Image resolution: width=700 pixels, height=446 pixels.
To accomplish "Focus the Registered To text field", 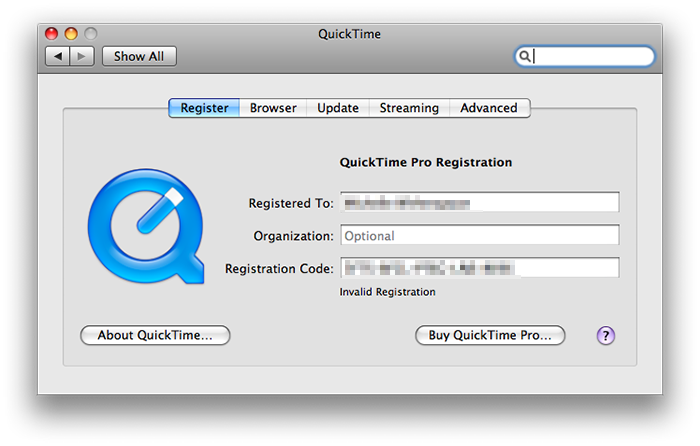I will [x=479, y=203].
